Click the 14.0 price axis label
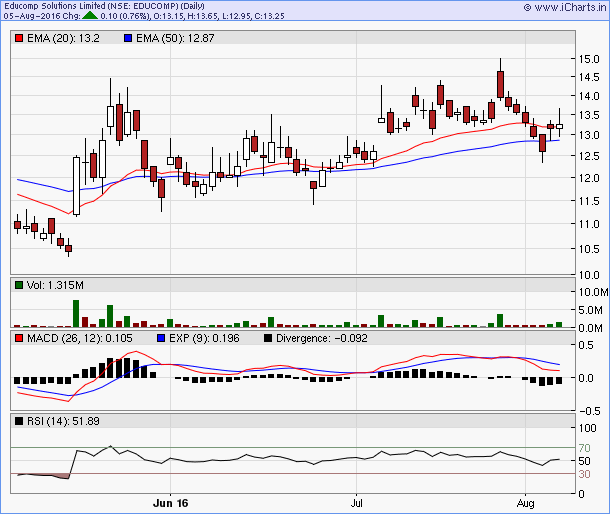The image size is (610, 514). click(x=589, y=96)
